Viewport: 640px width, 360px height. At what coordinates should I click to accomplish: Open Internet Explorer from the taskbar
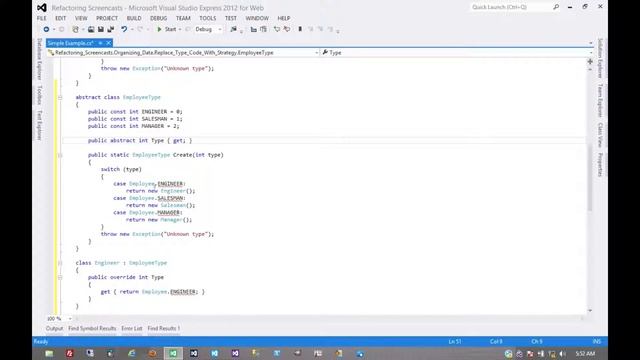click(x=131, y=353)
